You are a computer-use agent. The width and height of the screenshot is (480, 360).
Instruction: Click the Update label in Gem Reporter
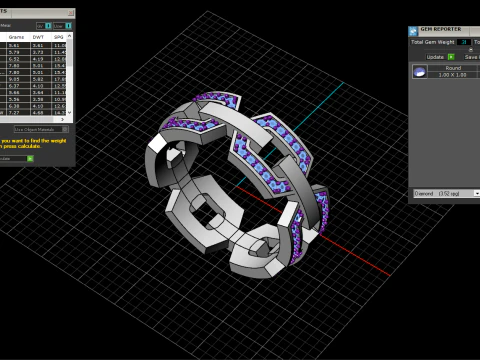coord(435,57)
